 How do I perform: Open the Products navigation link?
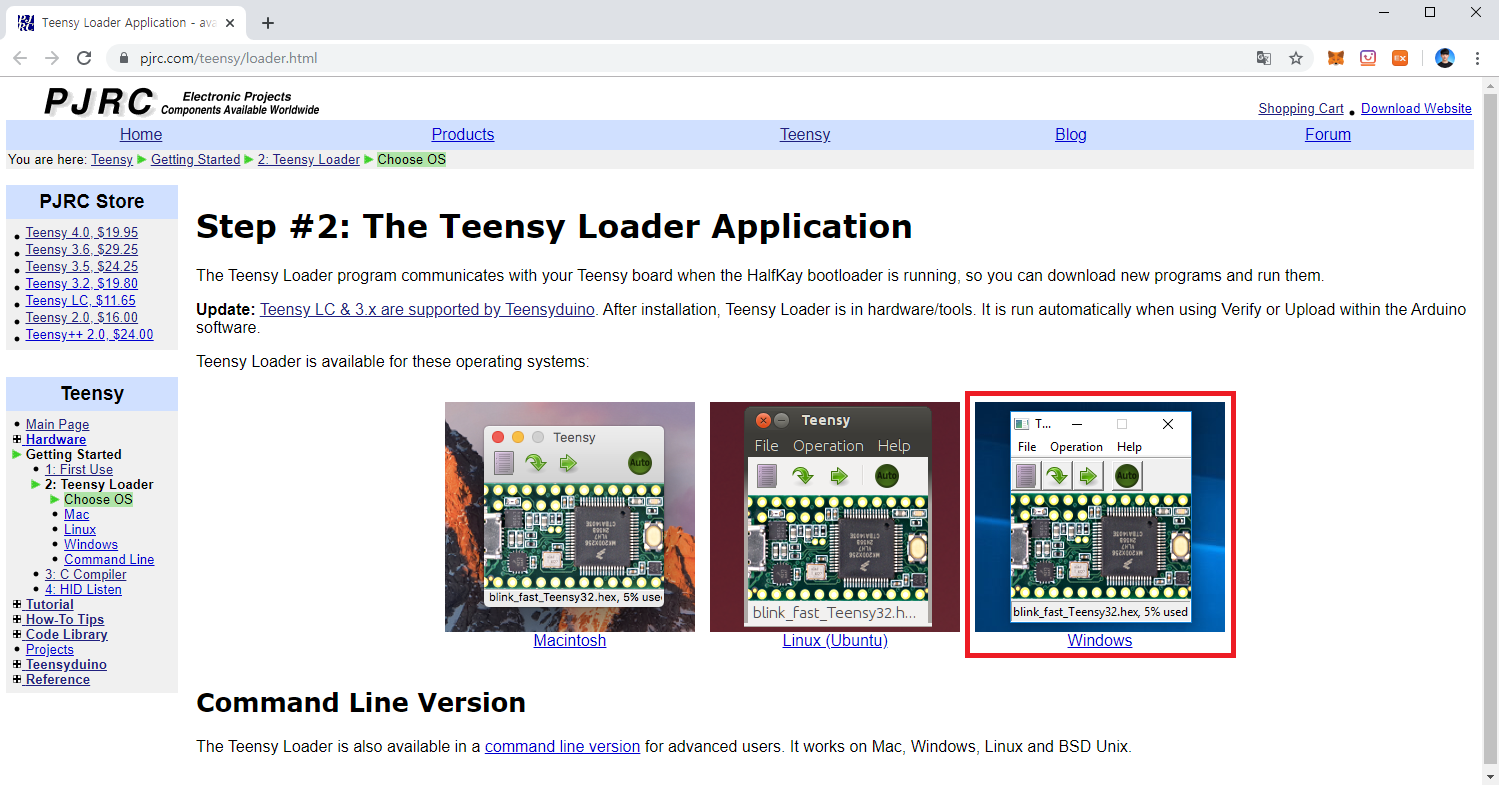coord(463,134)
